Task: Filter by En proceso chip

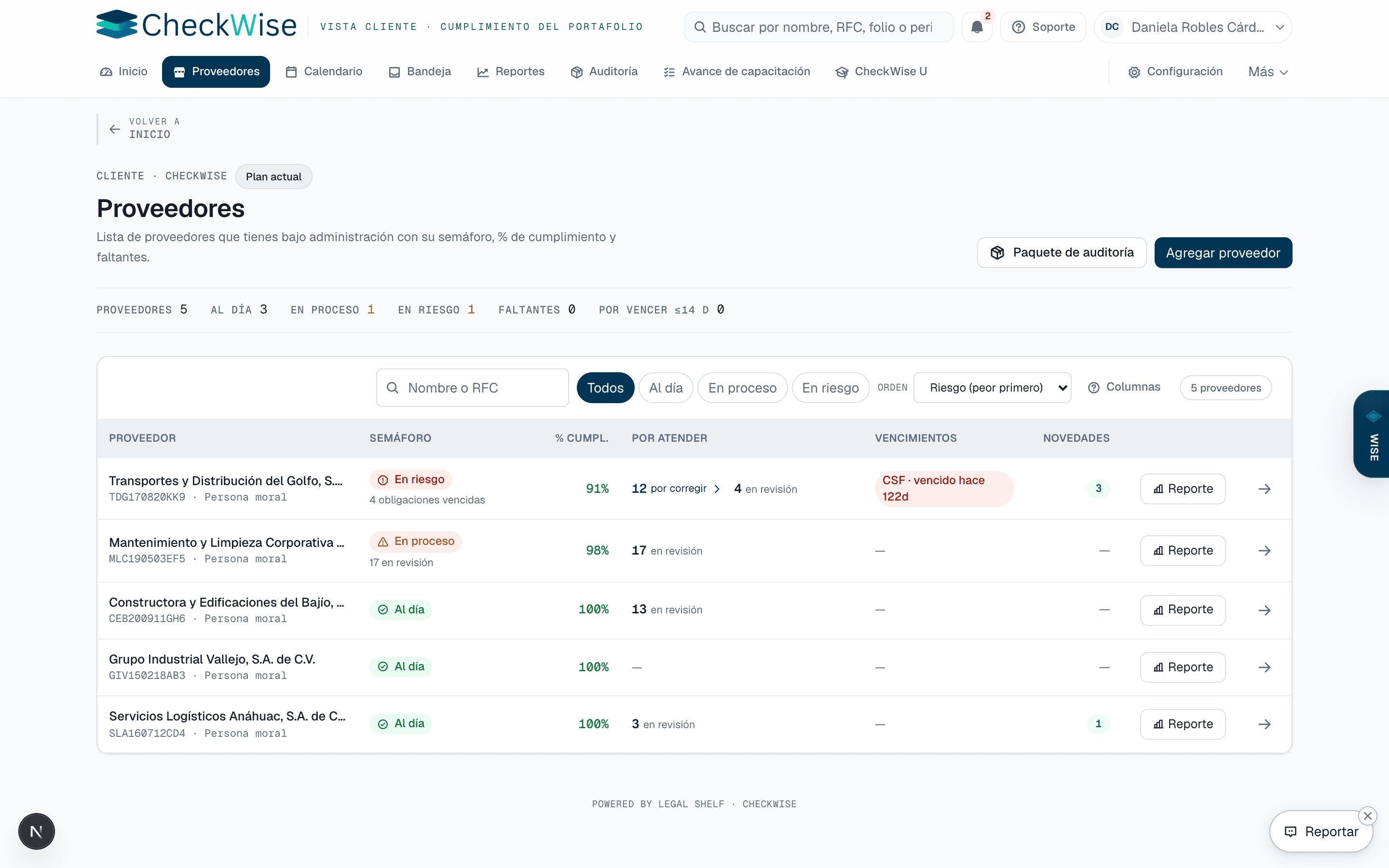Action: (742, 388)
